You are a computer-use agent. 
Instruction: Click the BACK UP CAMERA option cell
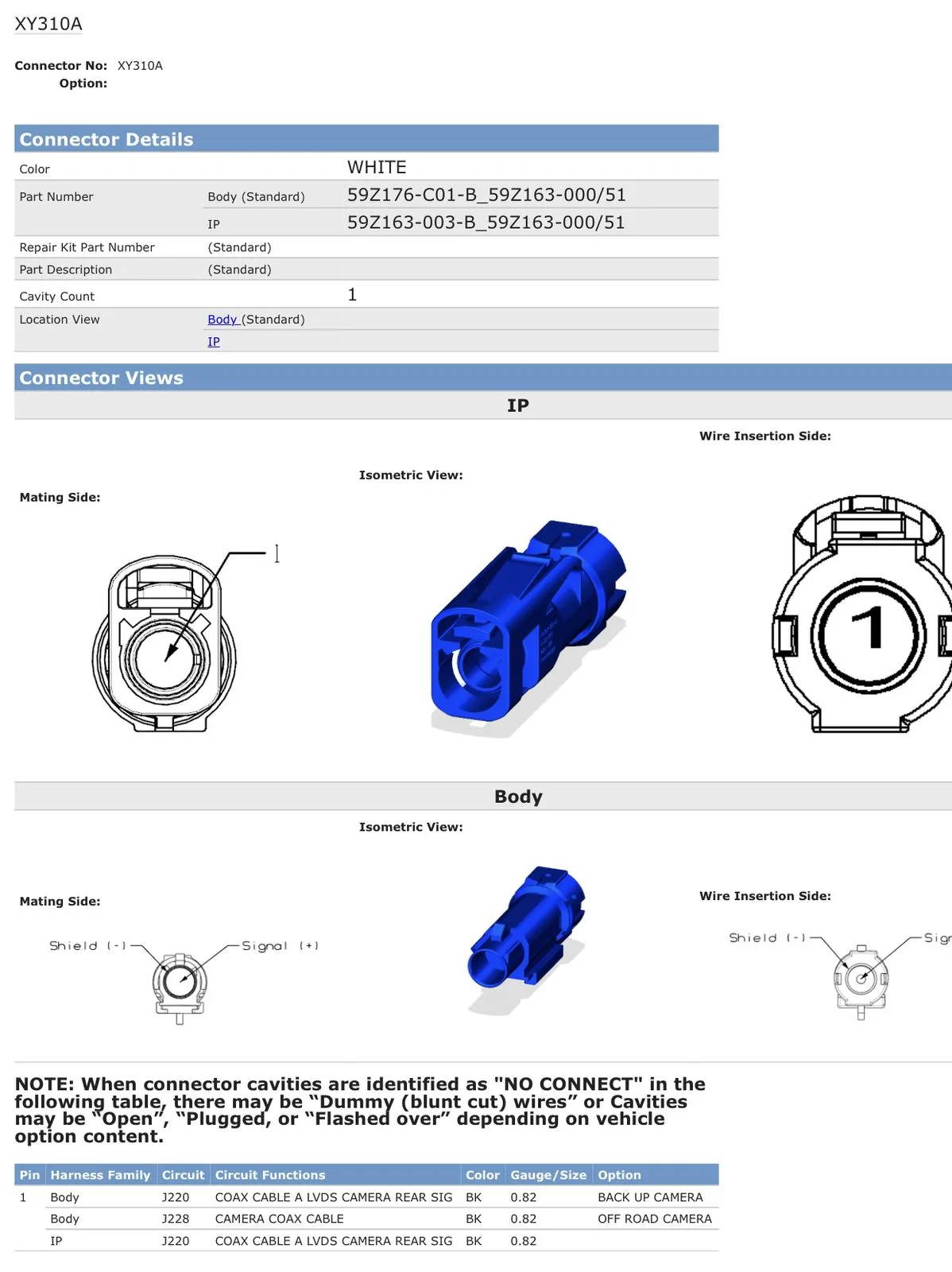click(650, 1197)
